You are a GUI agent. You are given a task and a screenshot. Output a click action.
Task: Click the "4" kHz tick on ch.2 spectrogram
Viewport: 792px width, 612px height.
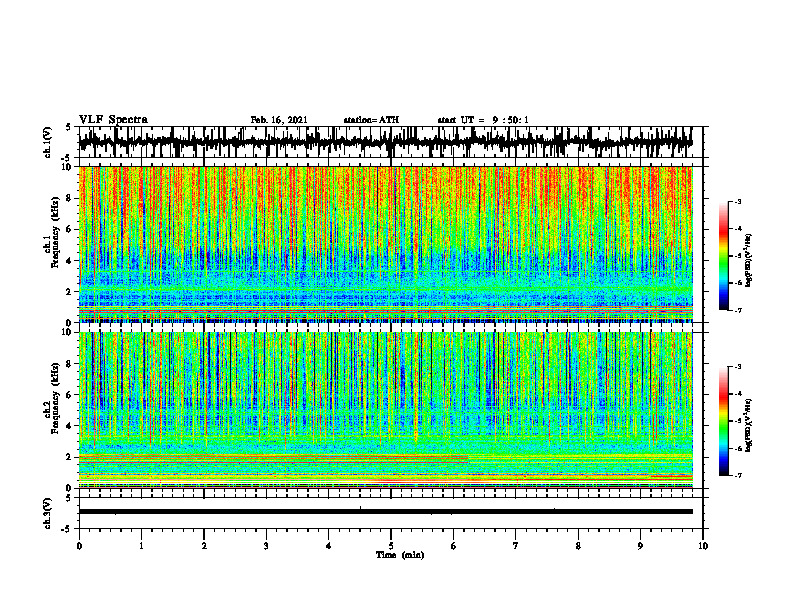click(69, 426)
